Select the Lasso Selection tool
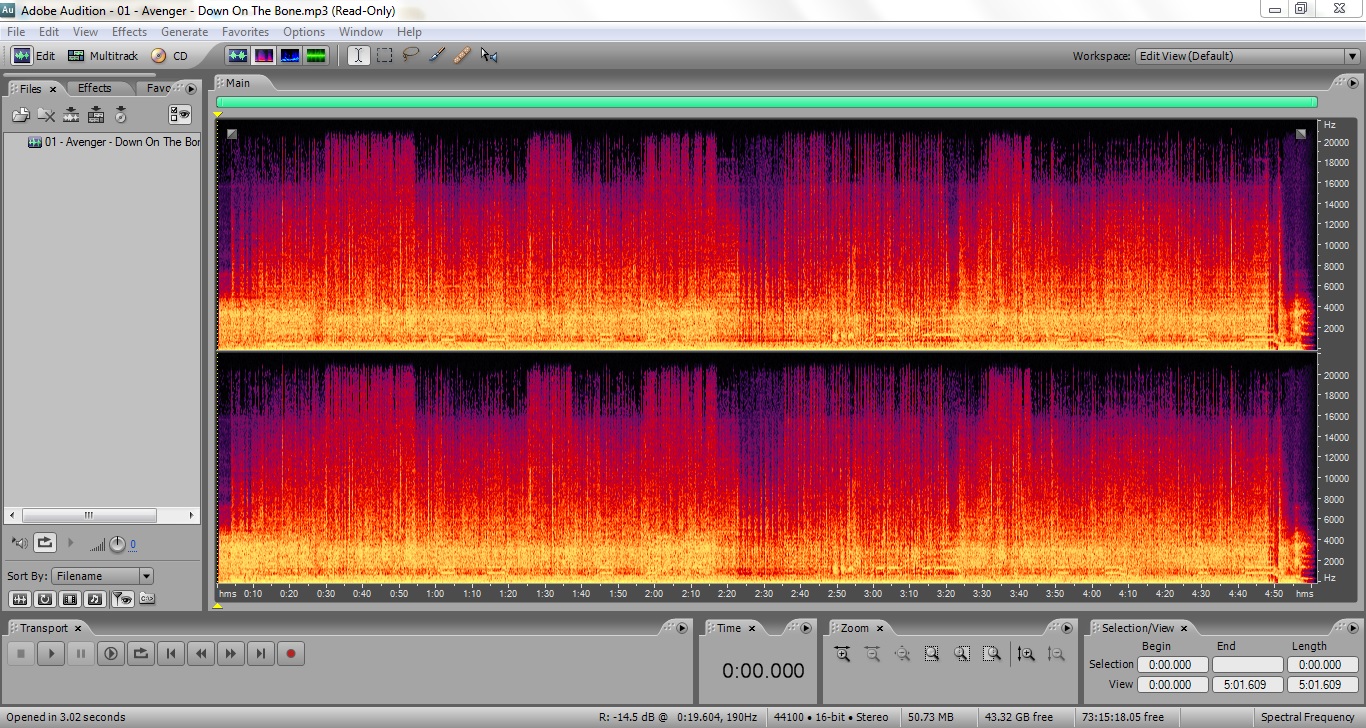Screen dimensions: 1366x728 coord(410,56)
